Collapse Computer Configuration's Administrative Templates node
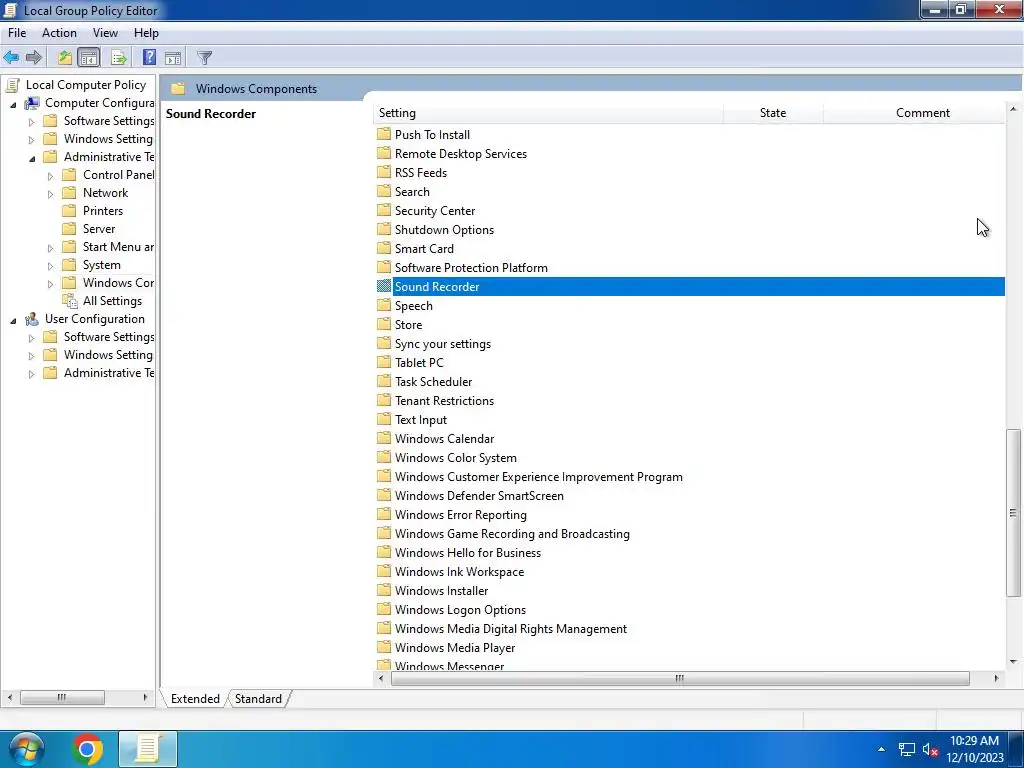This screenshot has width=1024, height=768. [32, 159]
